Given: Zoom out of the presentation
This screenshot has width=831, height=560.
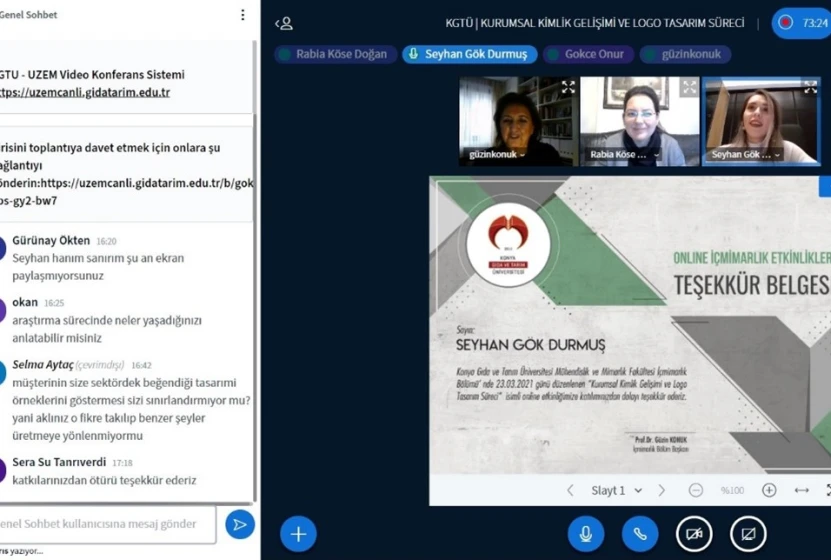Looking at the screenshot, I should click(696, 490).
